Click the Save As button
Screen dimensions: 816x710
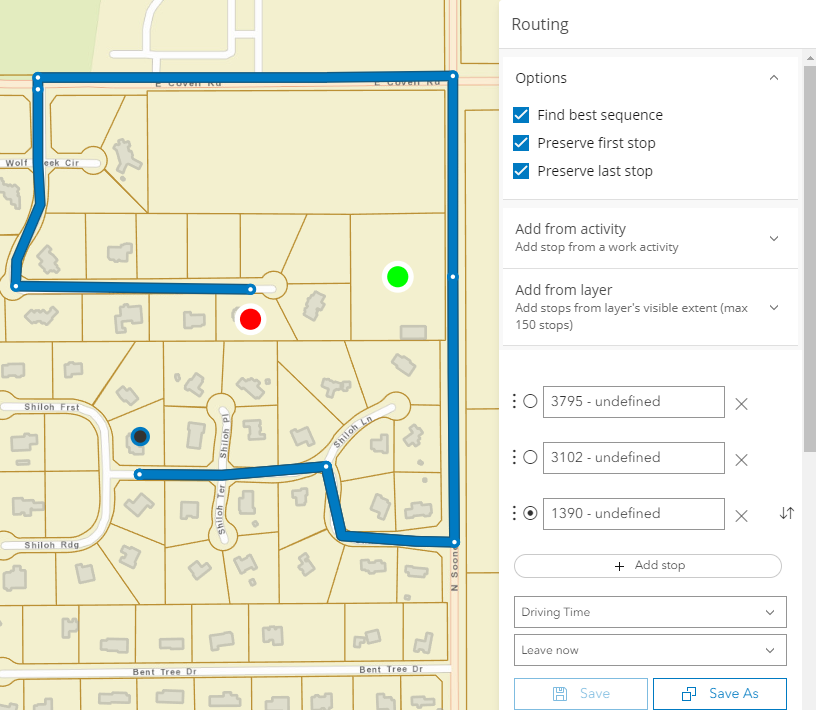719,693
